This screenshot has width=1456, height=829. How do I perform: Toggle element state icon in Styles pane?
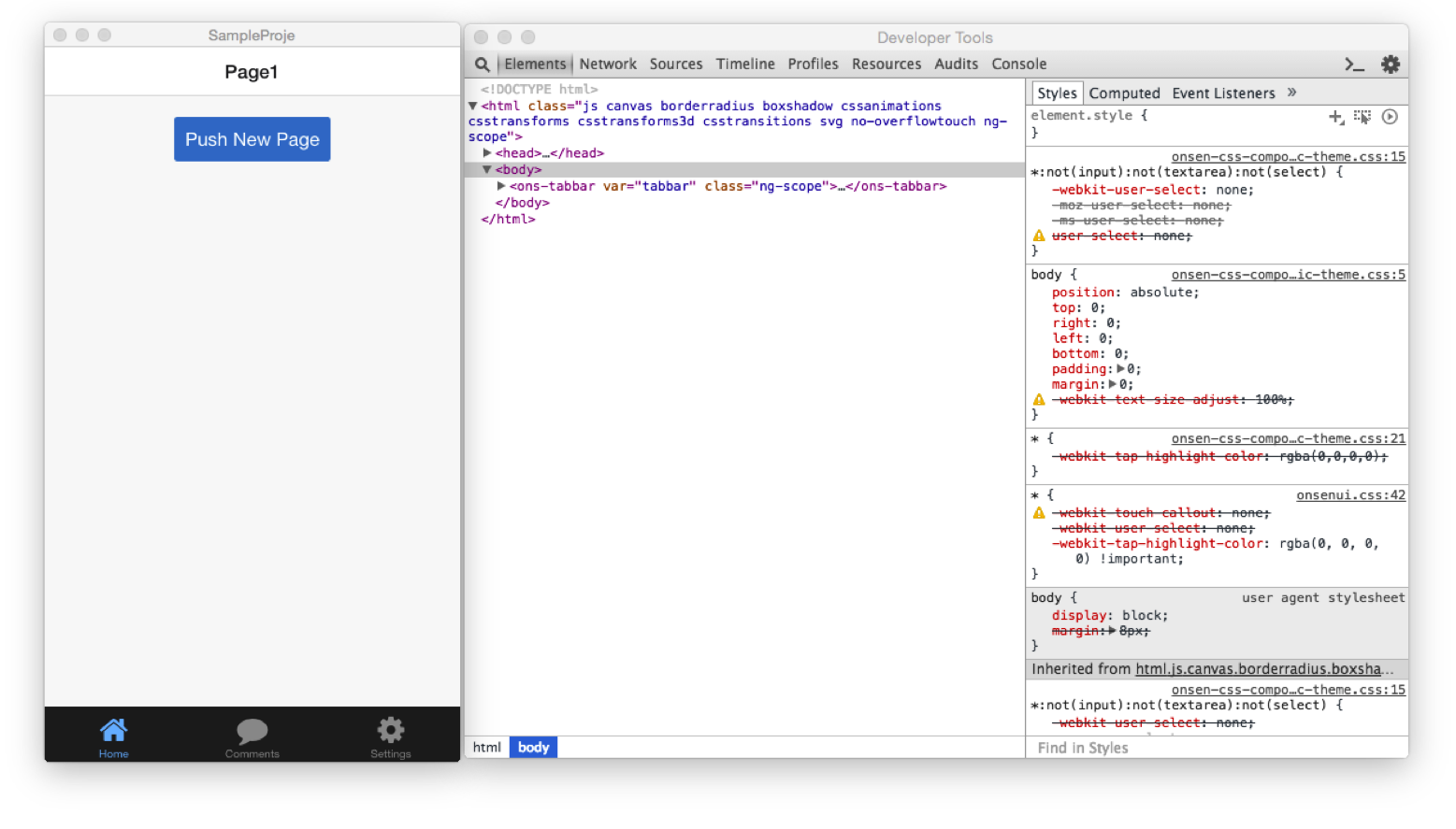pyautogui.click(x=1362, y=117)
